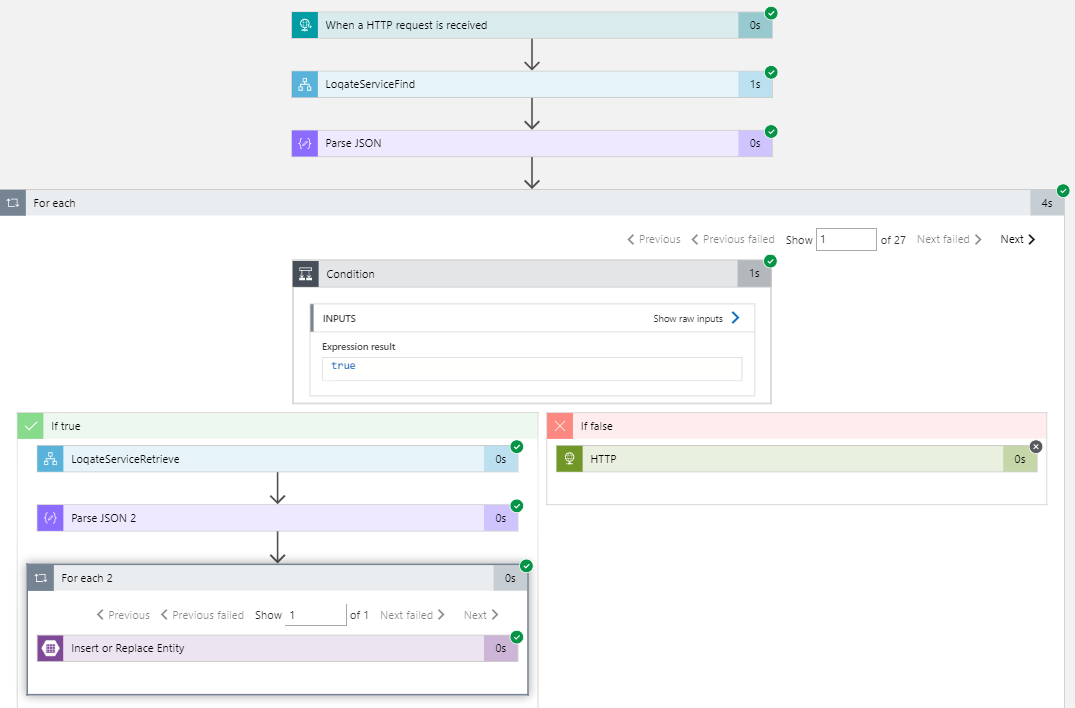
Task: Click Previous in the For each pager
Action: pos(654,239)
